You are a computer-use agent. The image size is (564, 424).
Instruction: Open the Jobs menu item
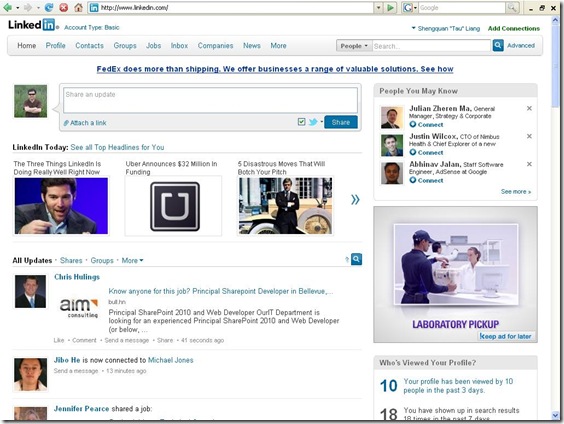pos(153,46)
